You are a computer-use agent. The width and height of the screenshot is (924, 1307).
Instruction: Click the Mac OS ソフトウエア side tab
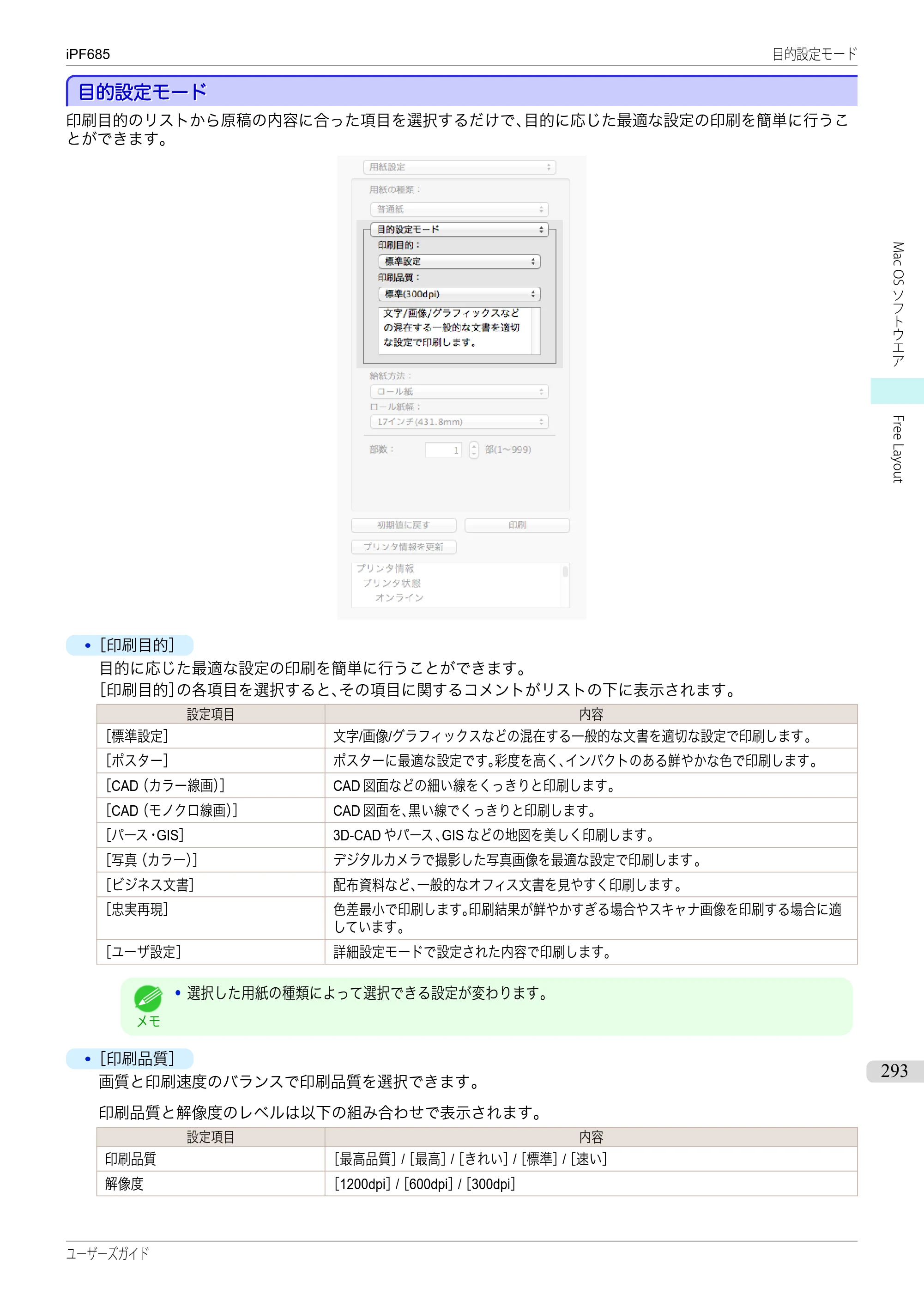tap(897, 304)
